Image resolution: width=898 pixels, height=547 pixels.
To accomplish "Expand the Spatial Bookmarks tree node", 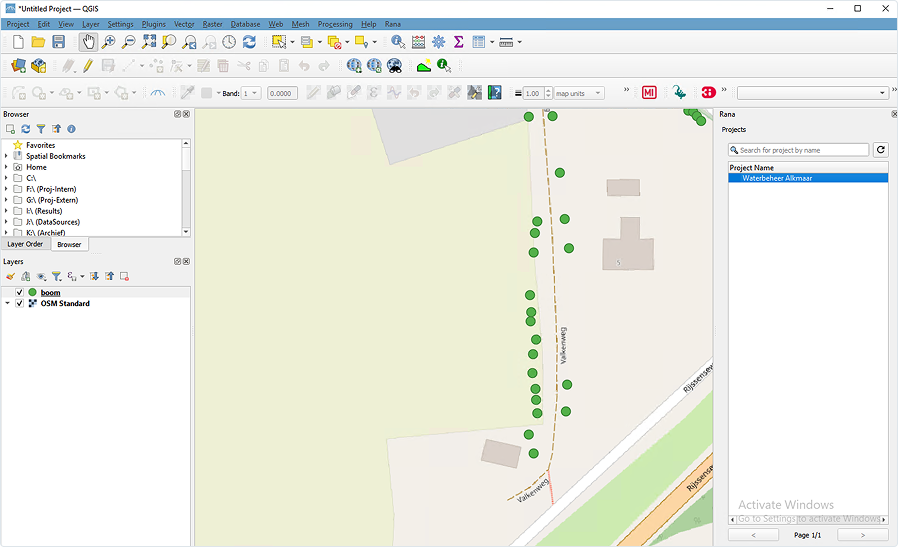I will click(6, 156).
